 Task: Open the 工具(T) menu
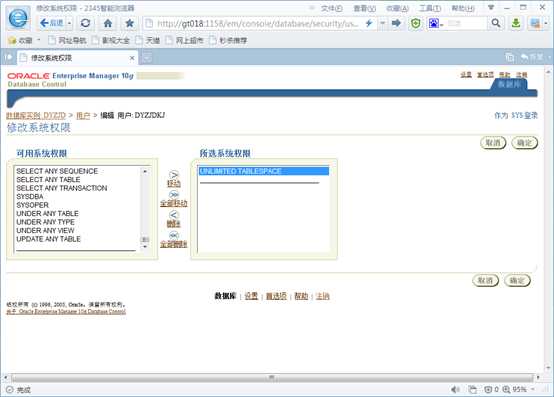point(430,8)
